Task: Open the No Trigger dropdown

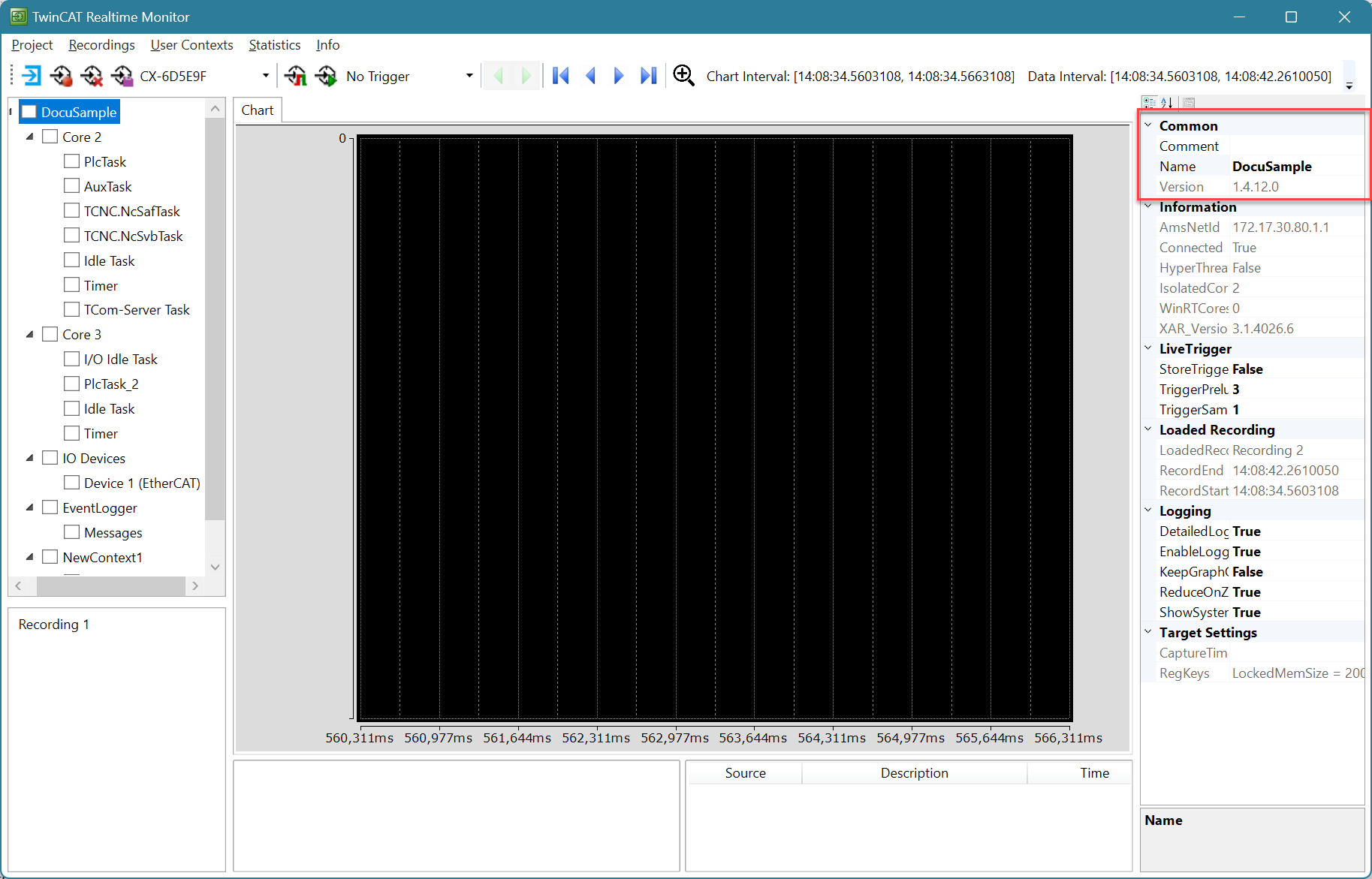Action: coord(469,76)
